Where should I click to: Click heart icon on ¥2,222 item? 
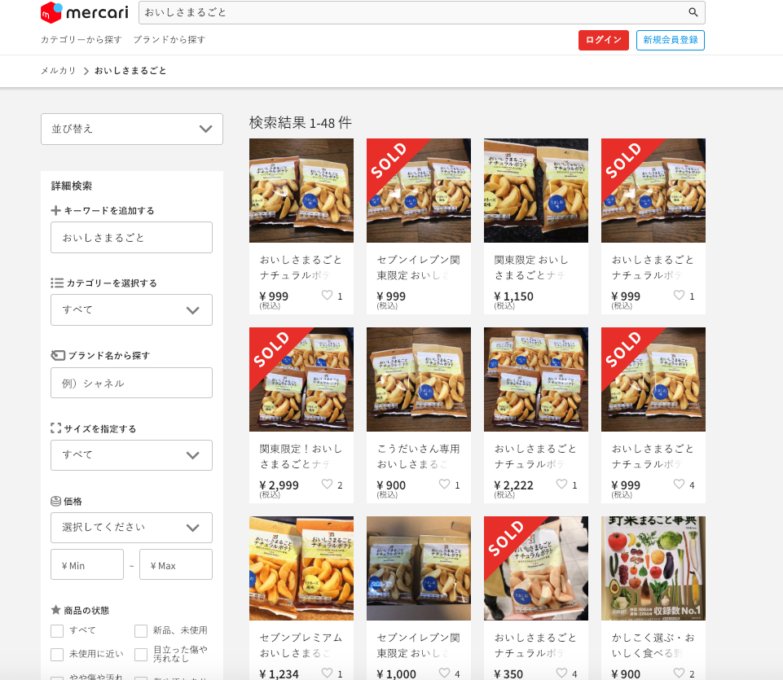tap(562, 484)
